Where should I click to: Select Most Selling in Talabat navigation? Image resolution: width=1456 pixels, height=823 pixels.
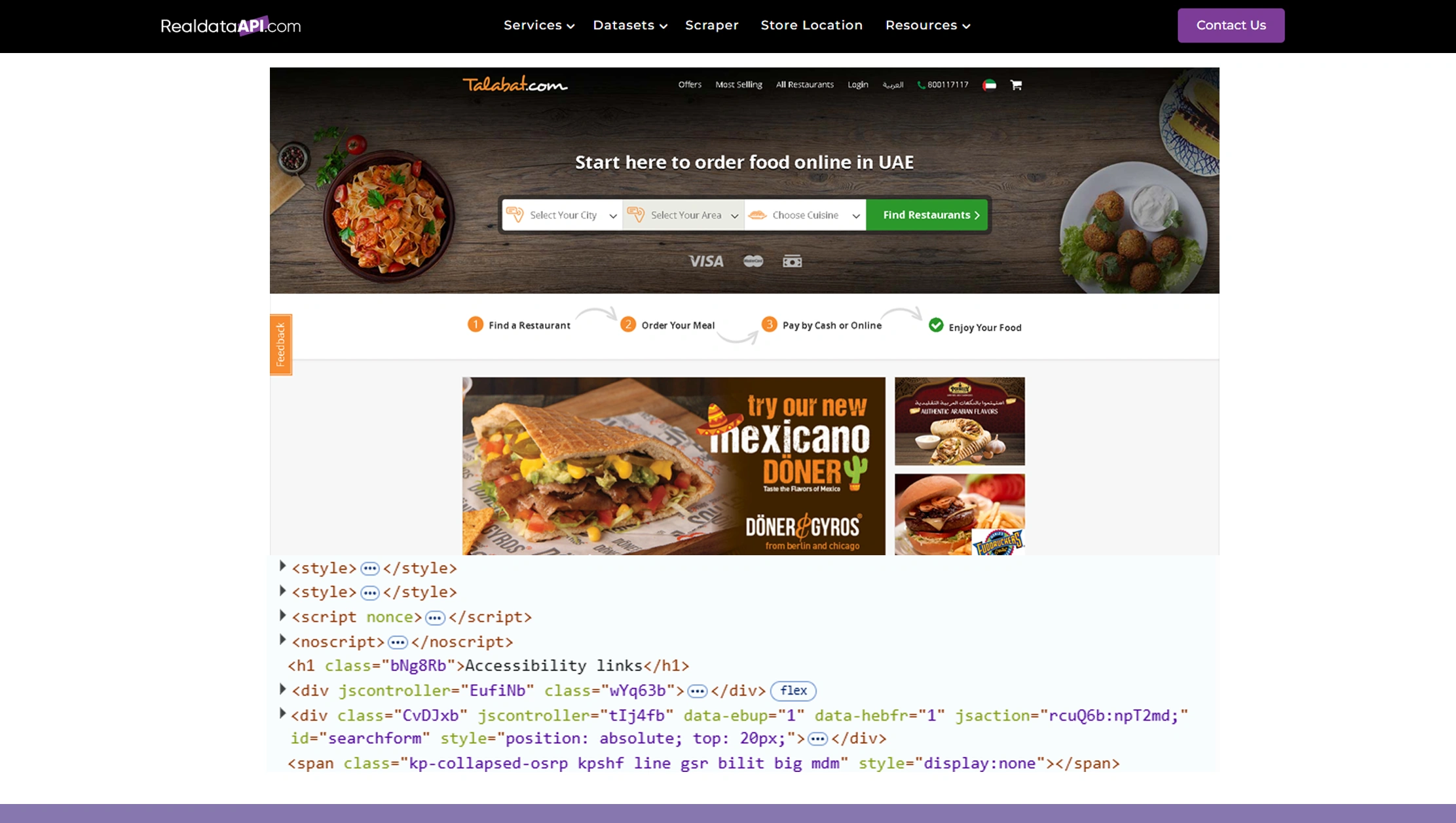(739, 84)
